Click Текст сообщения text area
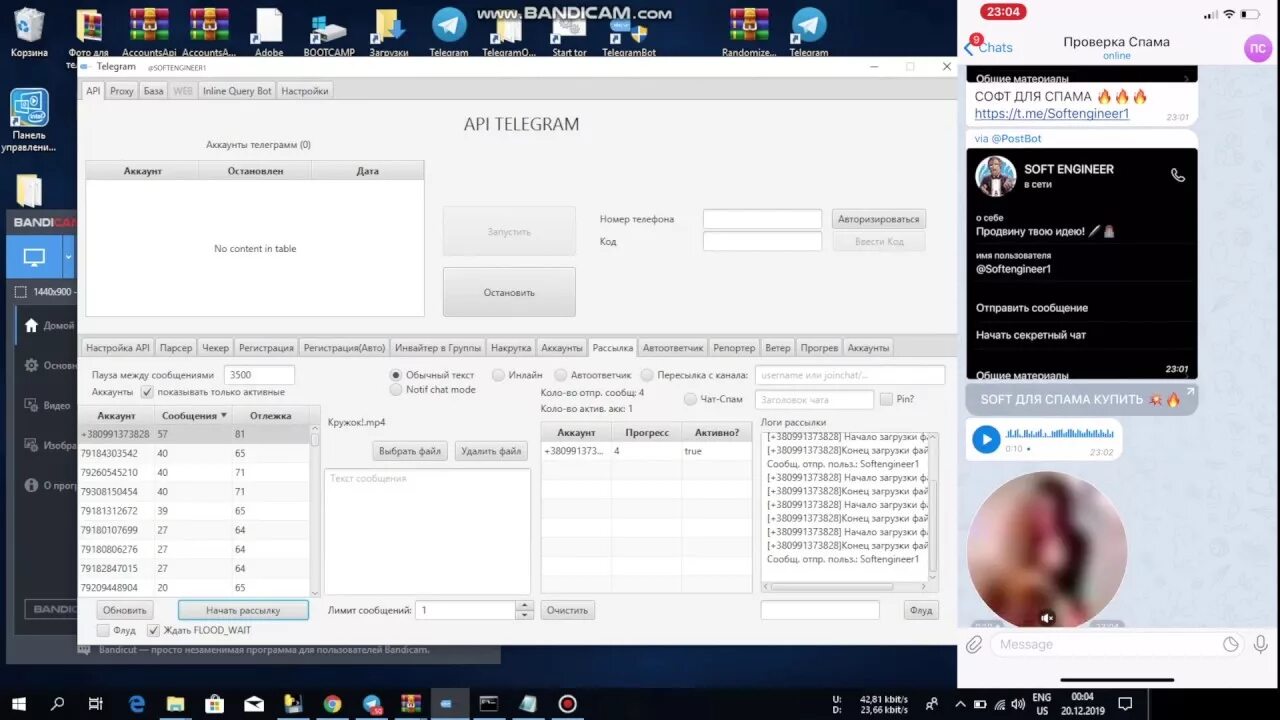This screenshot has width=1280, height=720. [428, 532]
